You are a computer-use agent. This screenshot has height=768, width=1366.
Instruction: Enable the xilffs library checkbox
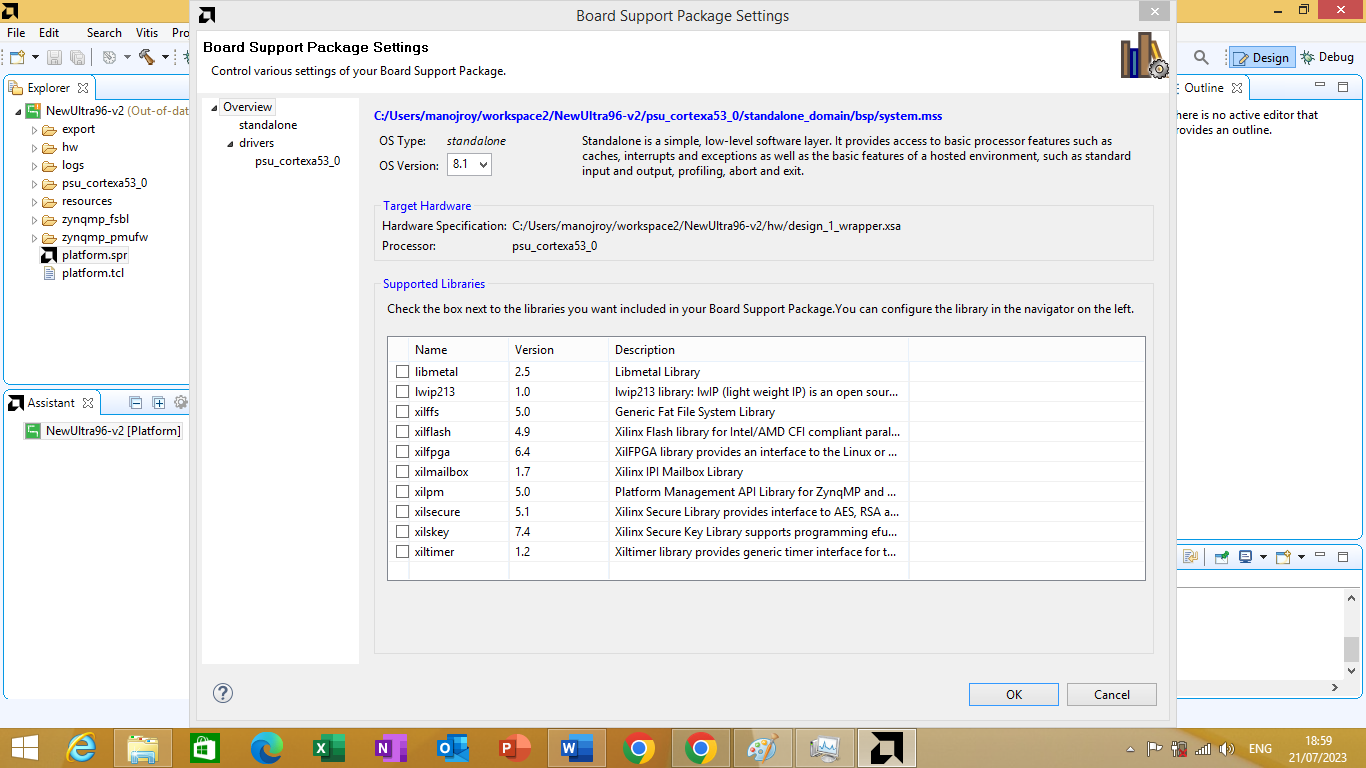pyautogui.click(x=403, y=412)
